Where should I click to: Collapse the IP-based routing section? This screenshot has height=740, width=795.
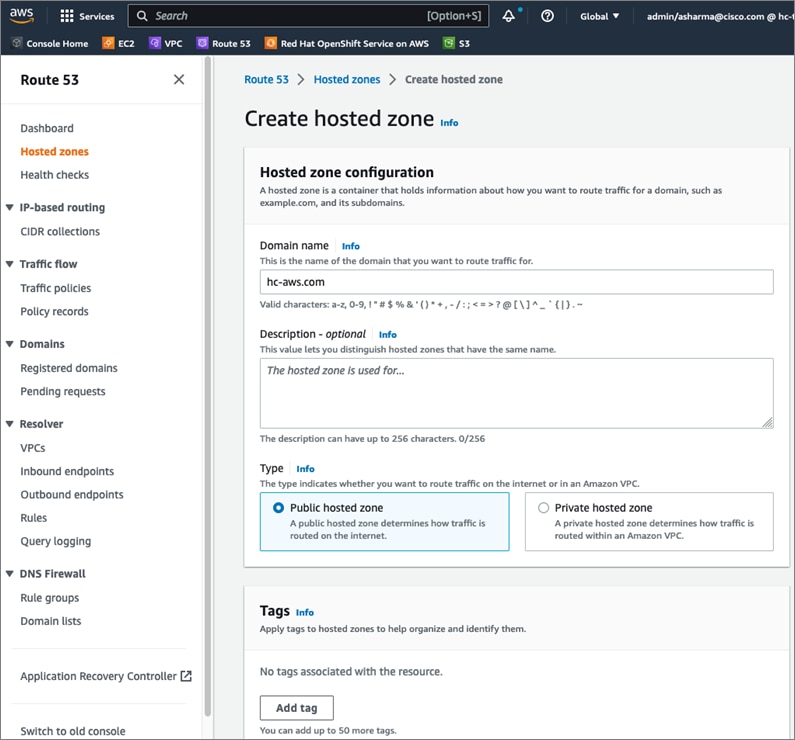(x=10, y=208)
